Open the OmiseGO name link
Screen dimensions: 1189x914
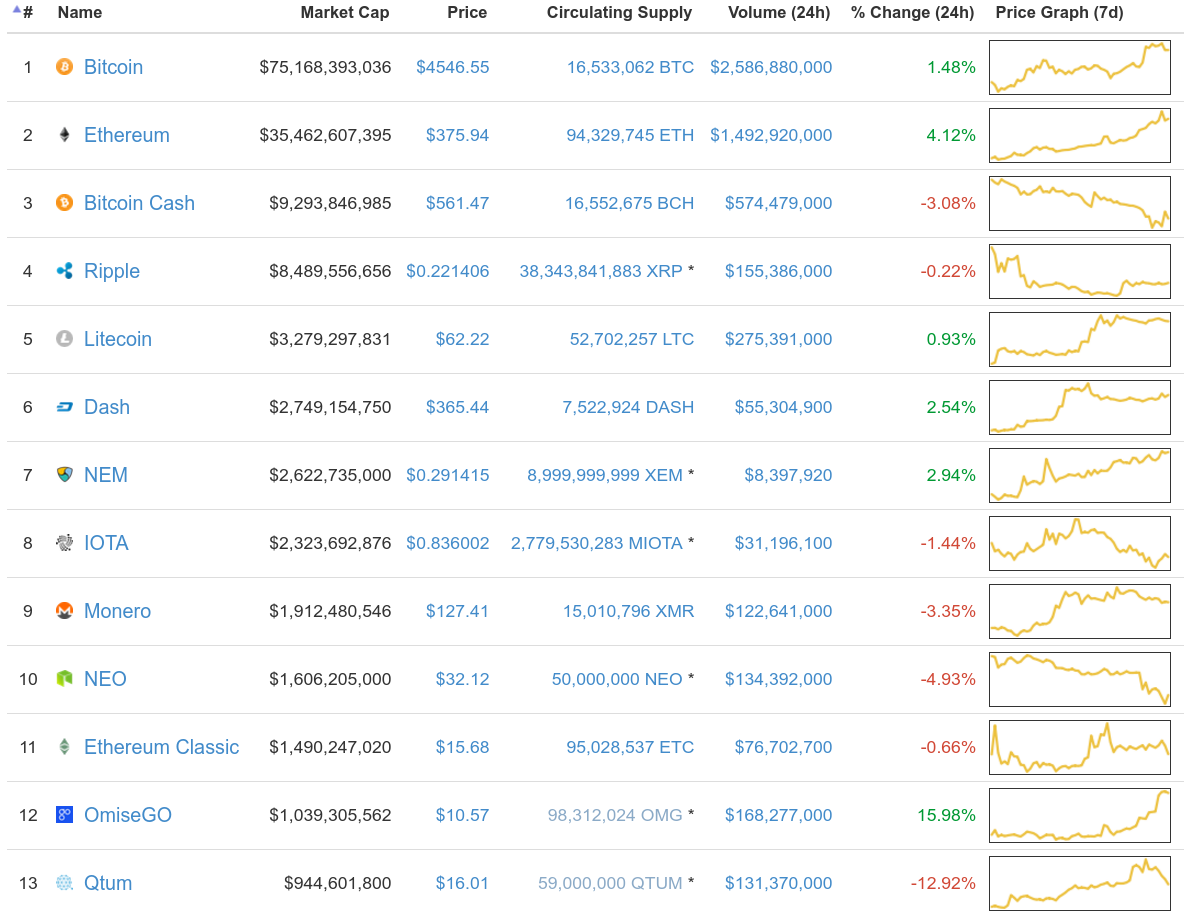127,815
